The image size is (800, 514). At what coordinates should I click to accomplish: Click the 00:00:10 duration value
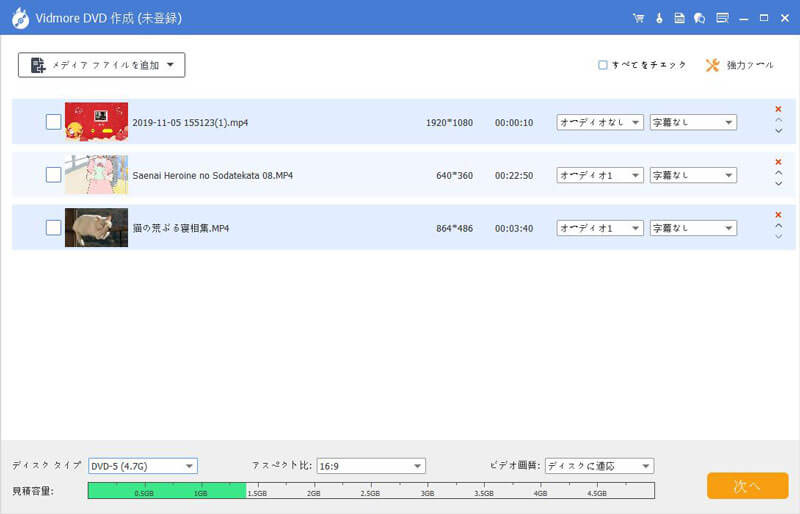tap(514, 123)
